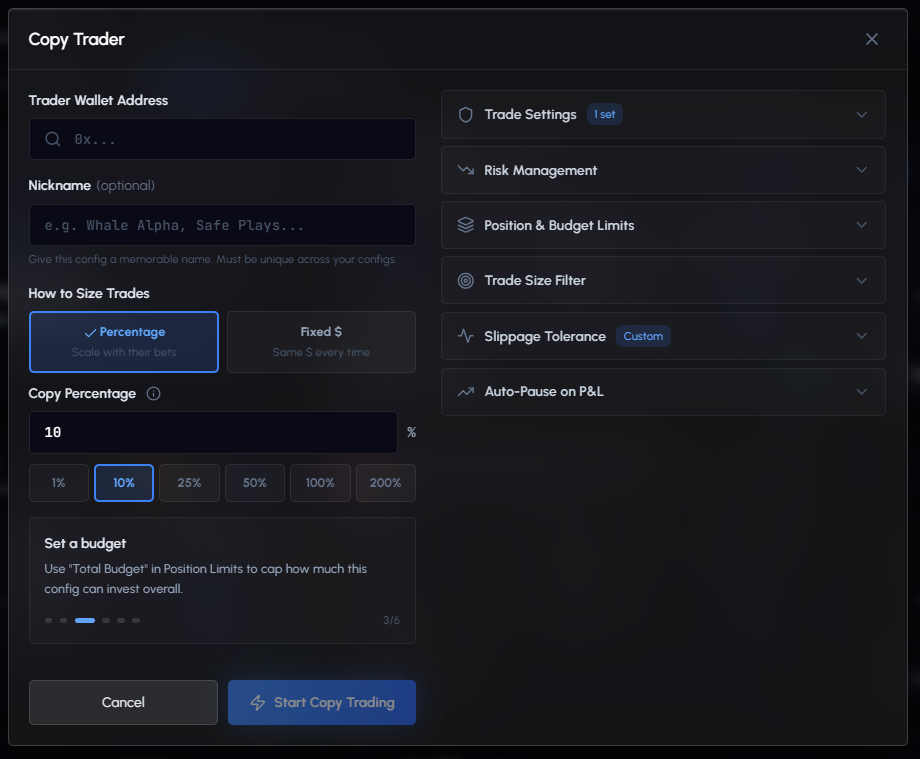Expand the Trade Size Filter section
This screenshot has width=920, height=759.
click(663, 280)
